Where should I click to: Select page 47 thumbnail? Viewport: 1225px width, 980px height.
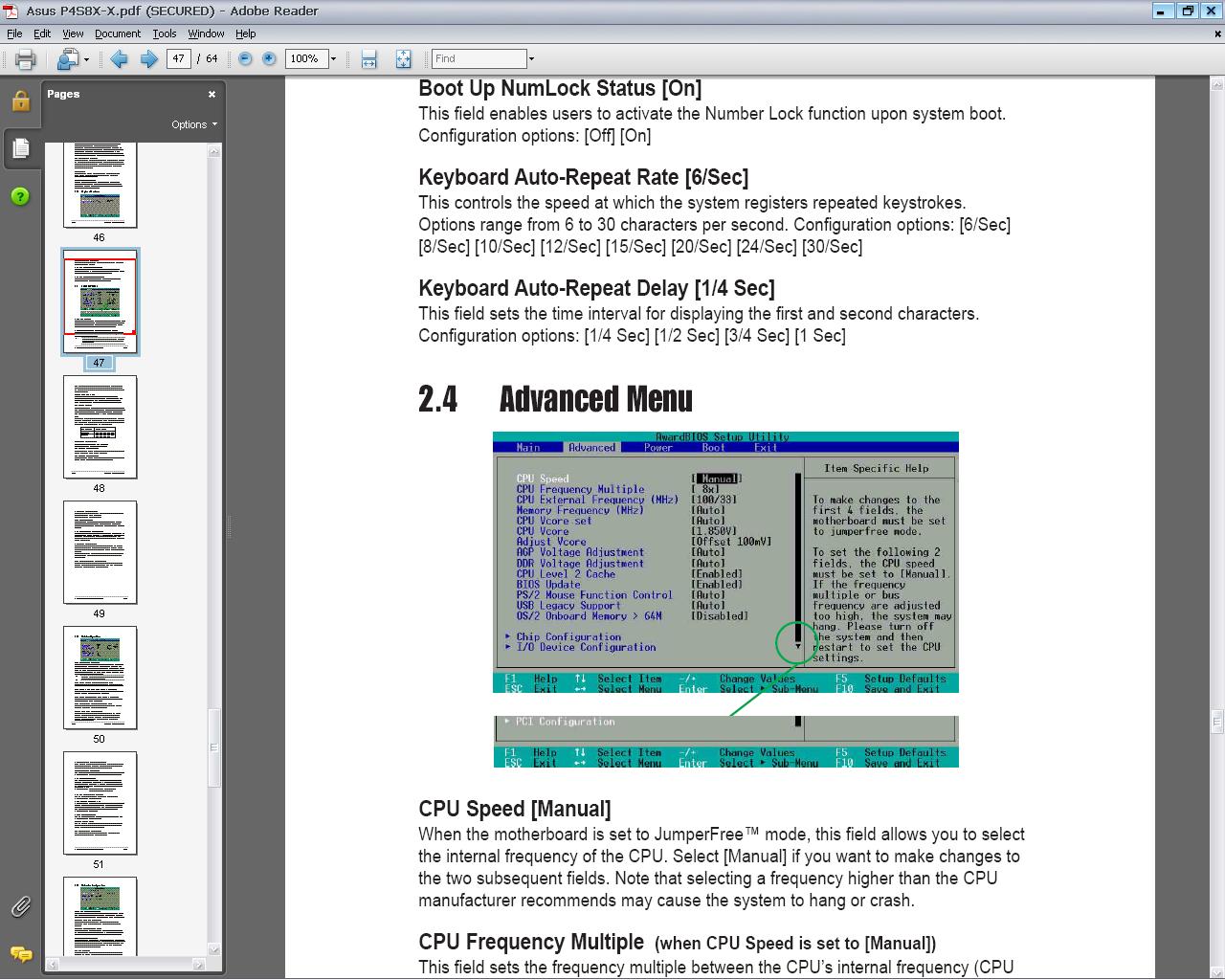pos(100,302)
